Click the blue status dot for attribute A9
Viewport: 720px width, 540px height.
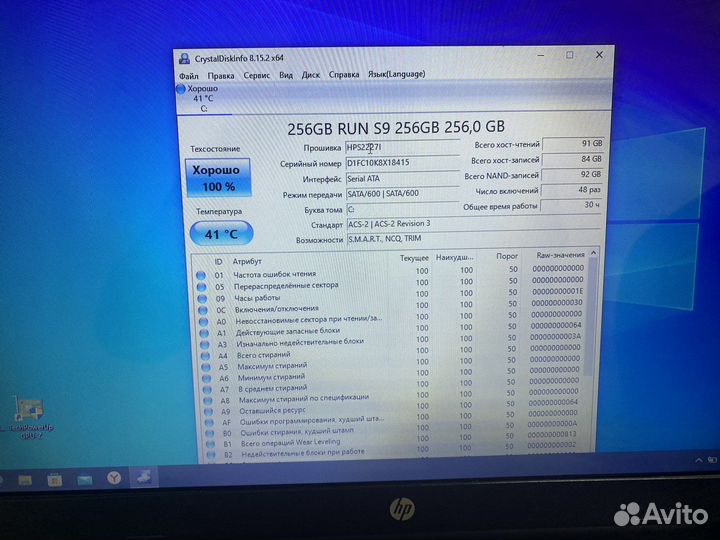[x=209, y=412]
